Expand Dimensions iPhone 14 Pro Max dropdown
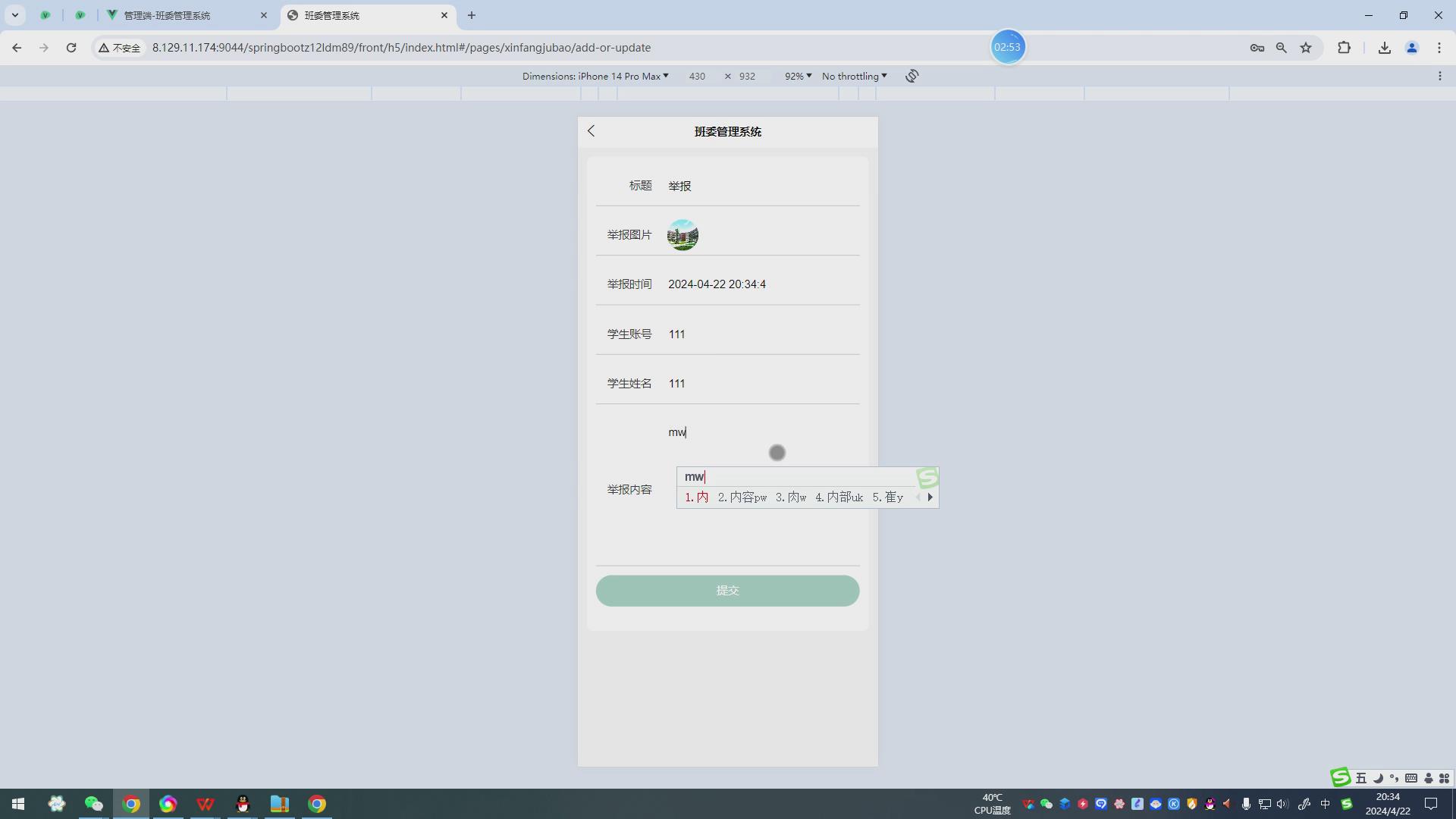 click(x=595, y=76)
